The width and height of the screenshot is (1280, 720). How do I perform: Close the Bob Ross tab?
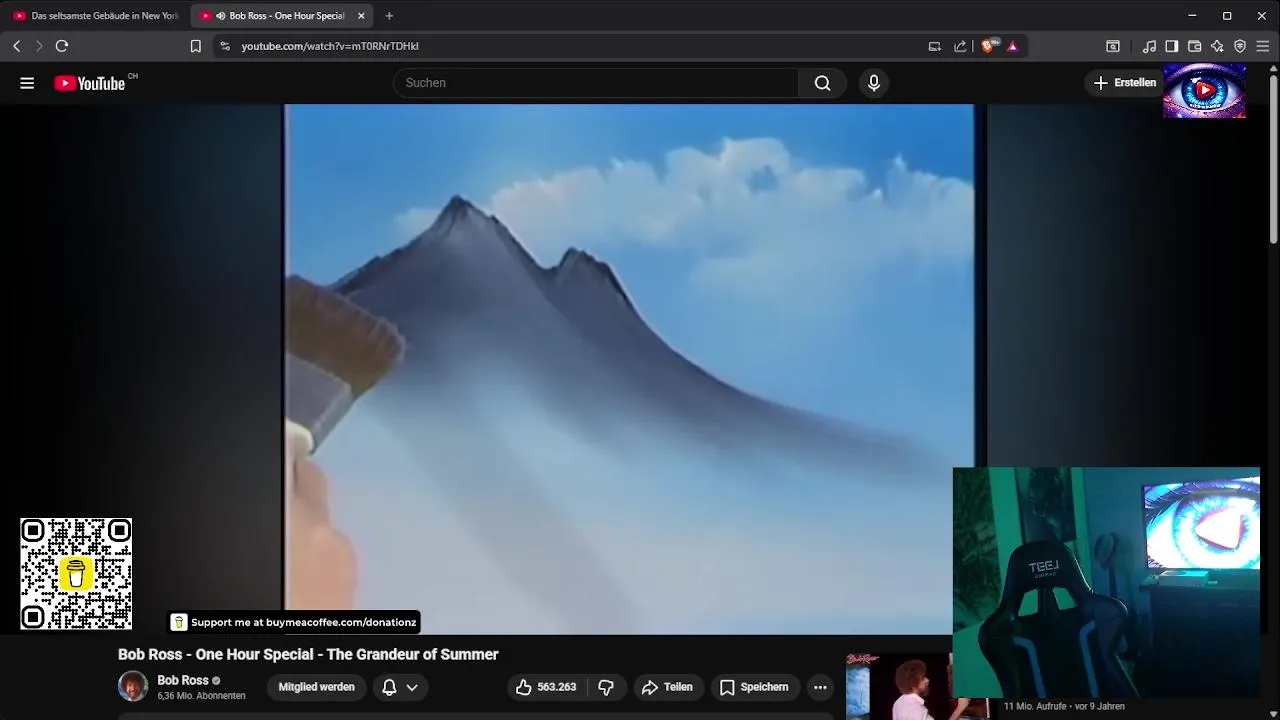[361, 16]
